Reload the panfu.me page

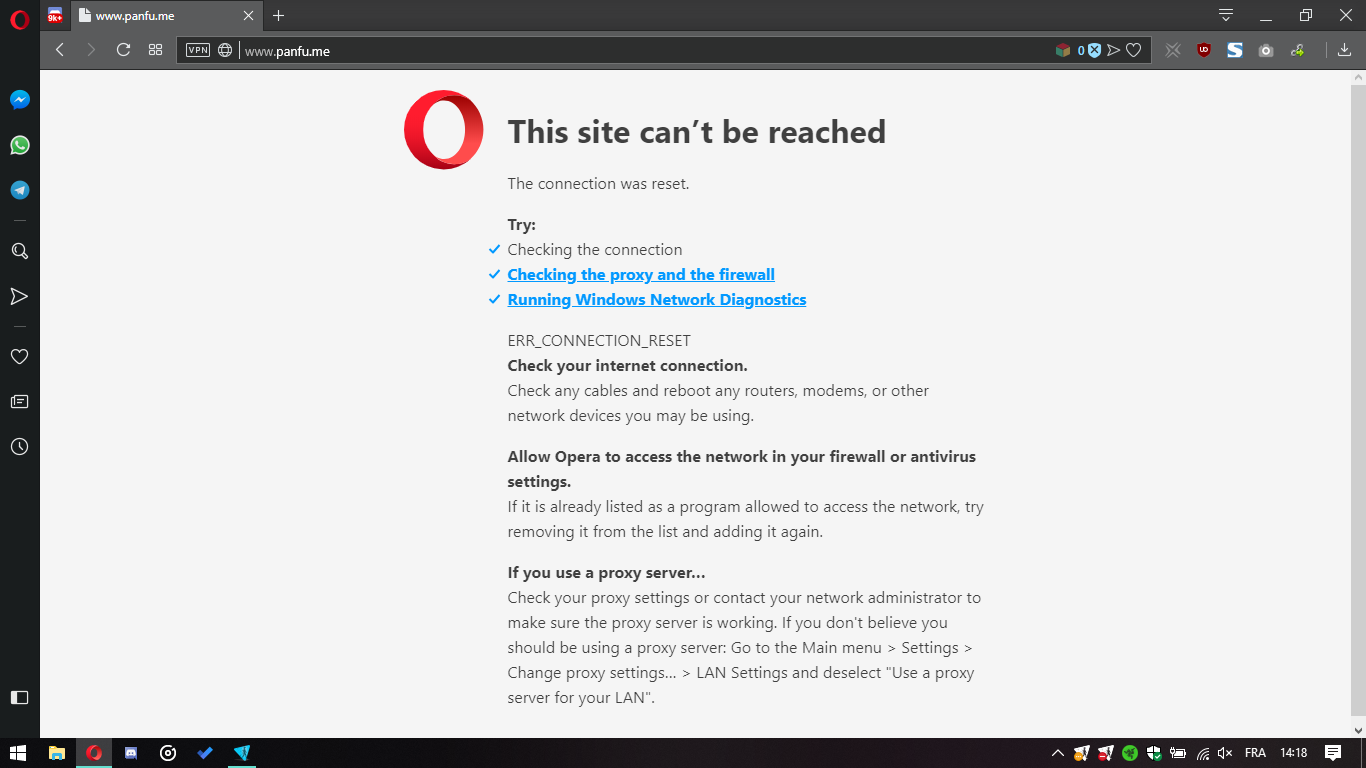coord(123,50)
